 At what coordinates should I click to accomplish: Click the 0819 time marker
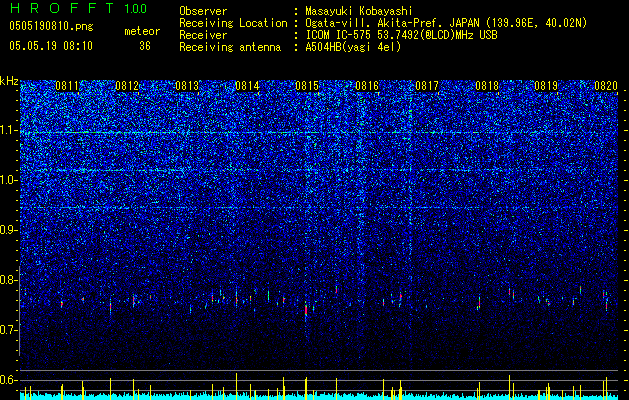pos(546,86)
